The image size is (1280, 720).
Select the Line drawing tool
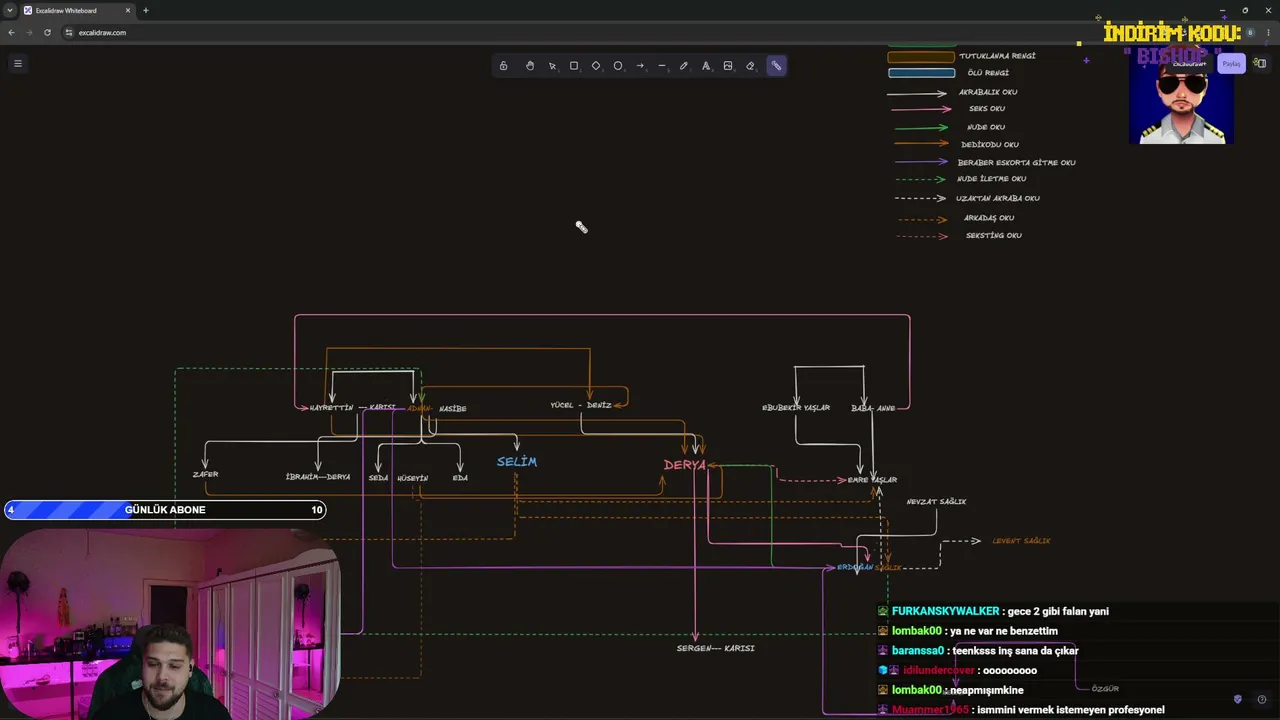(x=662, y=66)
